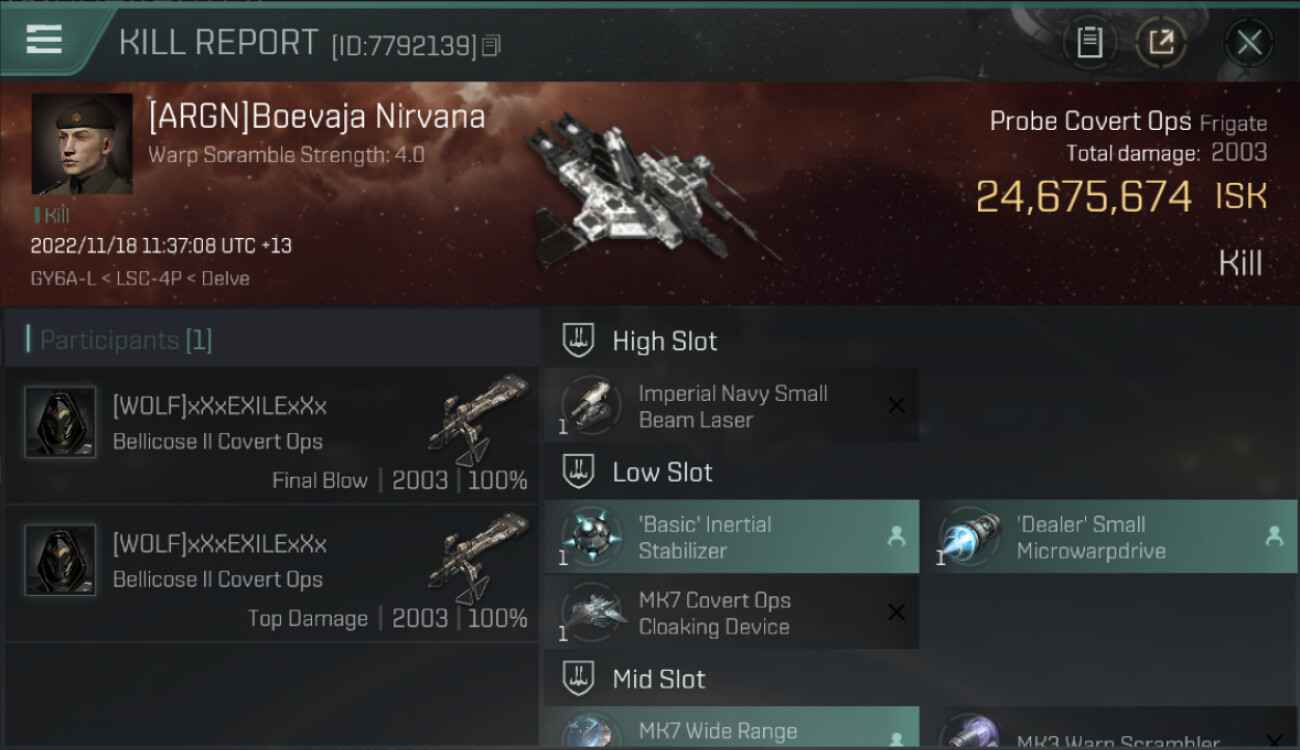Open the GY6A-L system location link
The height and width of the screenshot is (750, 1300).
tap(65, 278)
